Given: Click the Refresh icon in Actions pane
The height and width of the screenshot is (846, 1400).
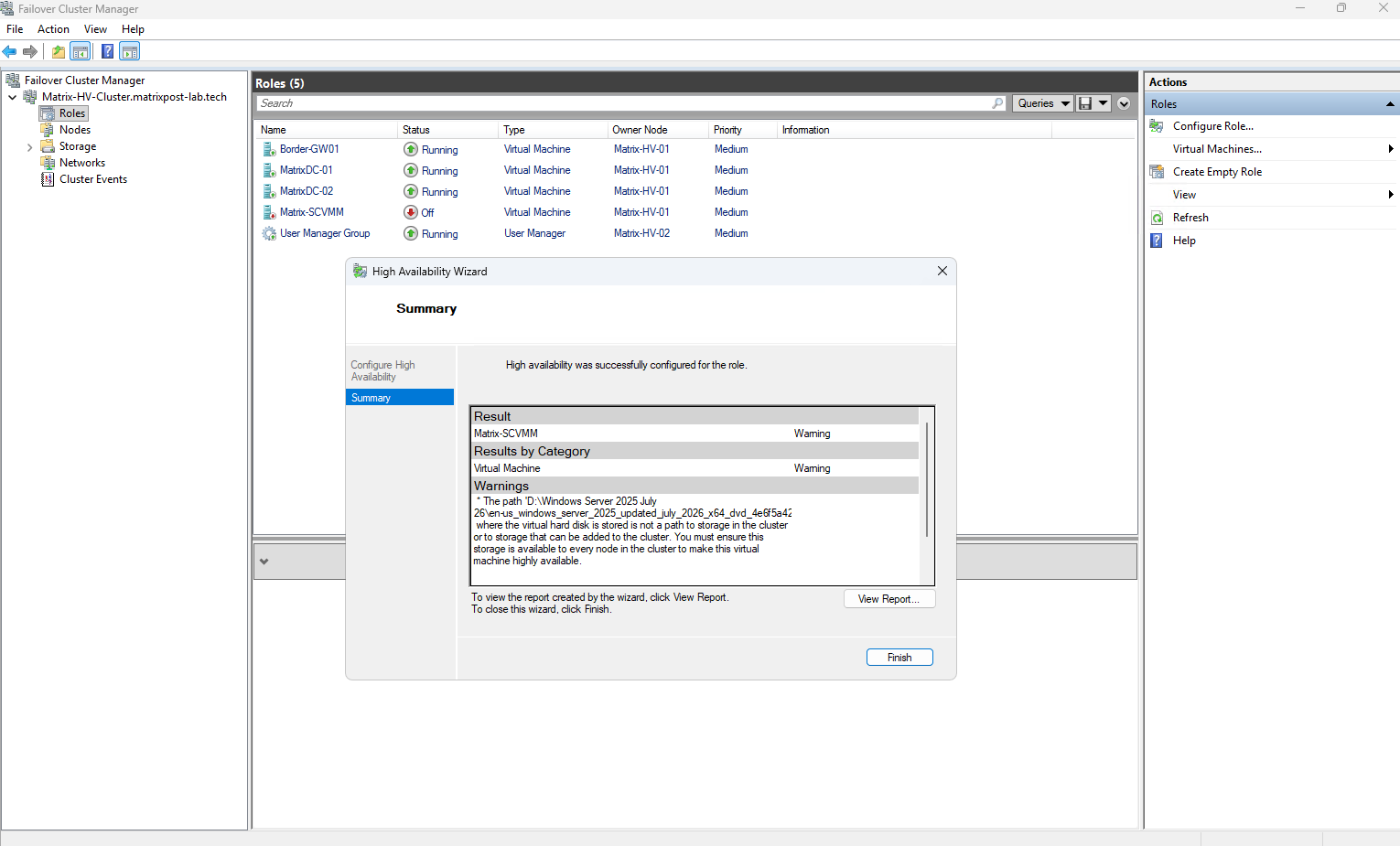Looking at the screenshot, I should (x=1157, y=218).
